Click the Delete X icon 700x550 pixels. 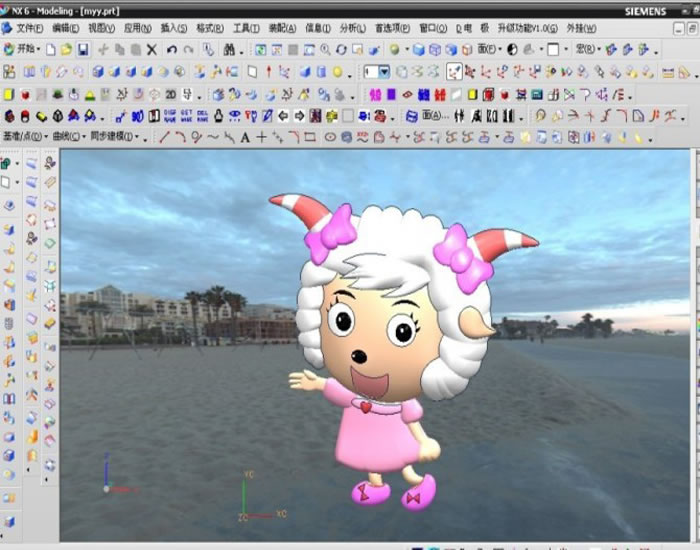coord(151,49)
